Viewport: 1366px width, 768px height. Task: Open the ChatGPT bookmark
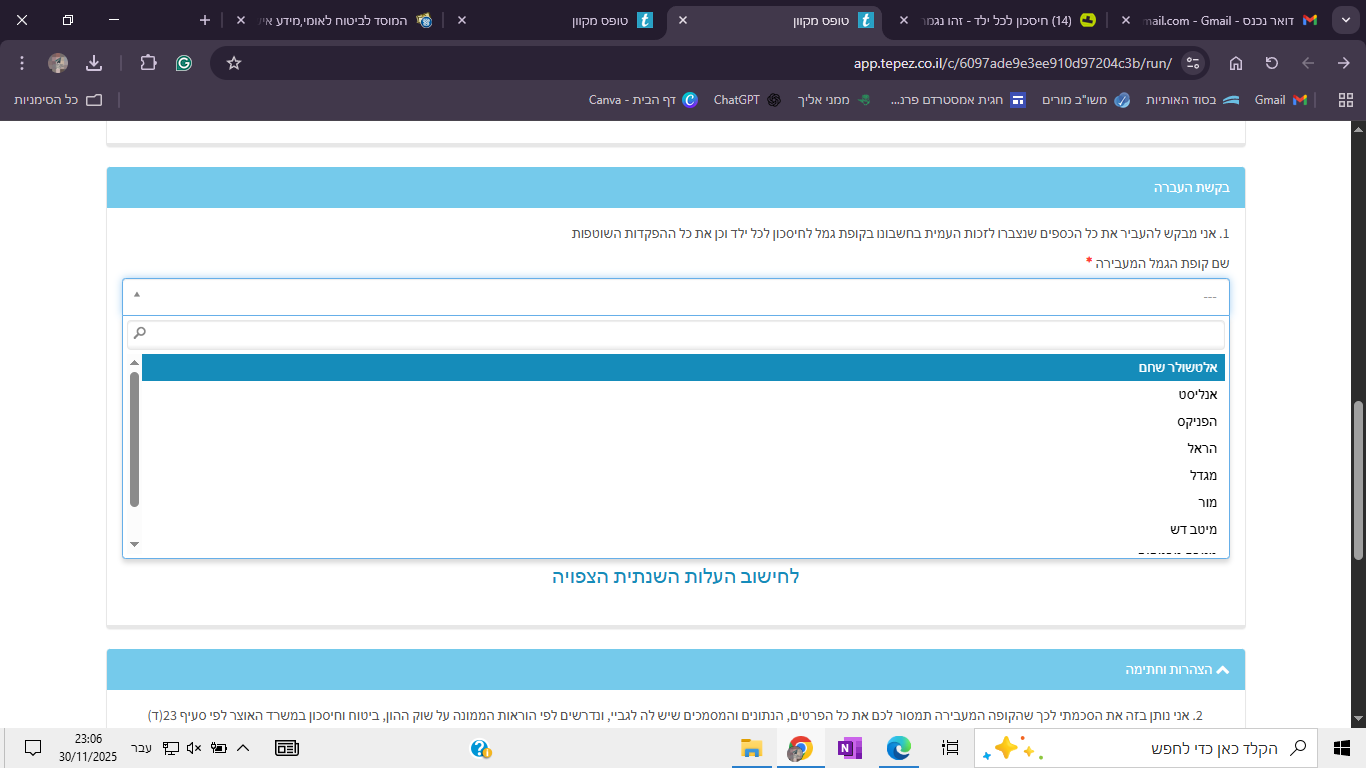tap(748, 100)
